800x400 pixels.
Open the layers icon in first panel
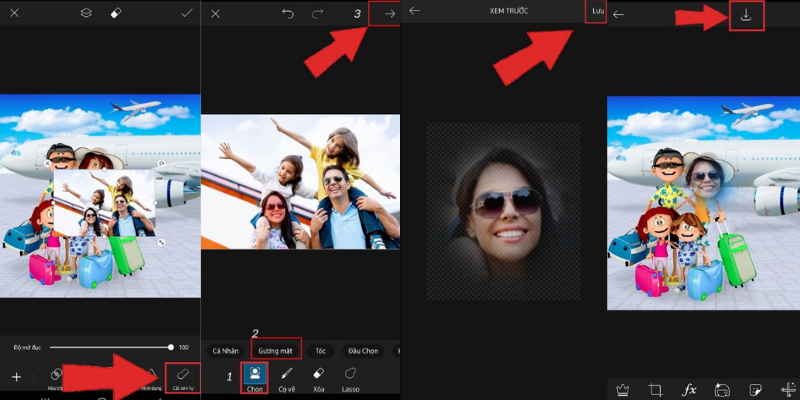[86, 13]
